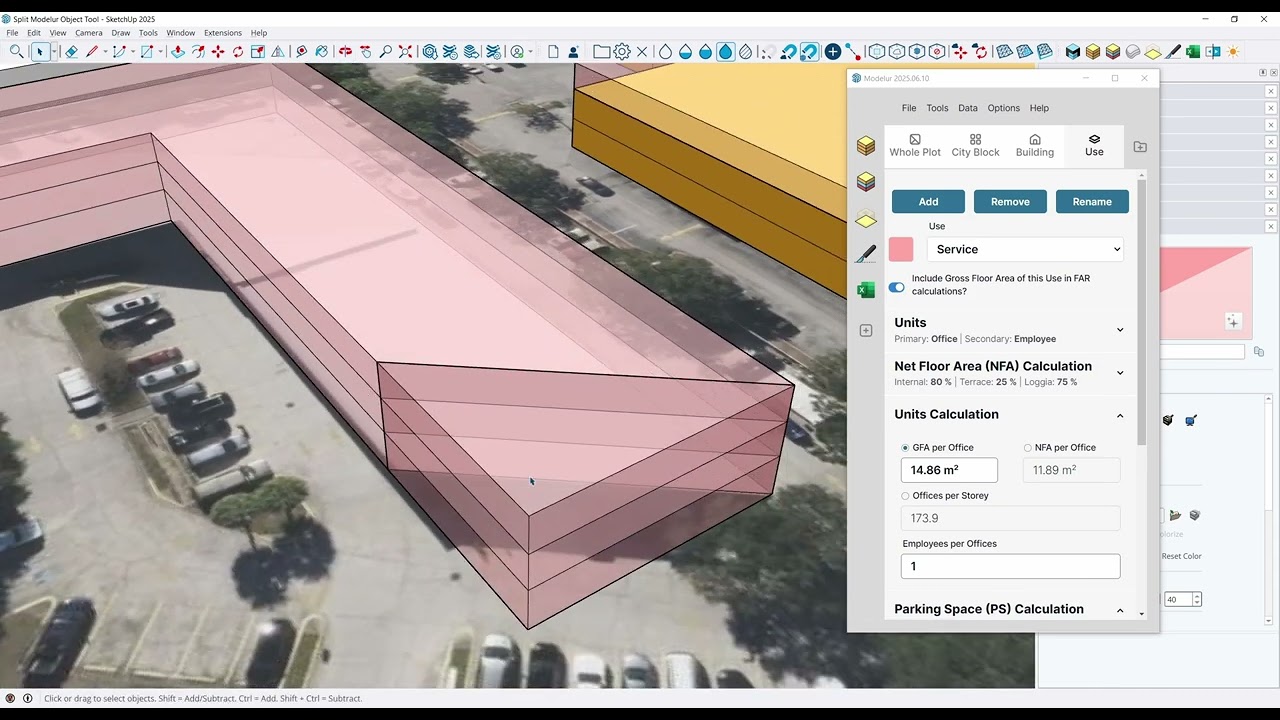Image resolution: width=1280 pixels, height=720 pixels.
Task: Open the Modelur Options menu
Action: [1004, 108]
